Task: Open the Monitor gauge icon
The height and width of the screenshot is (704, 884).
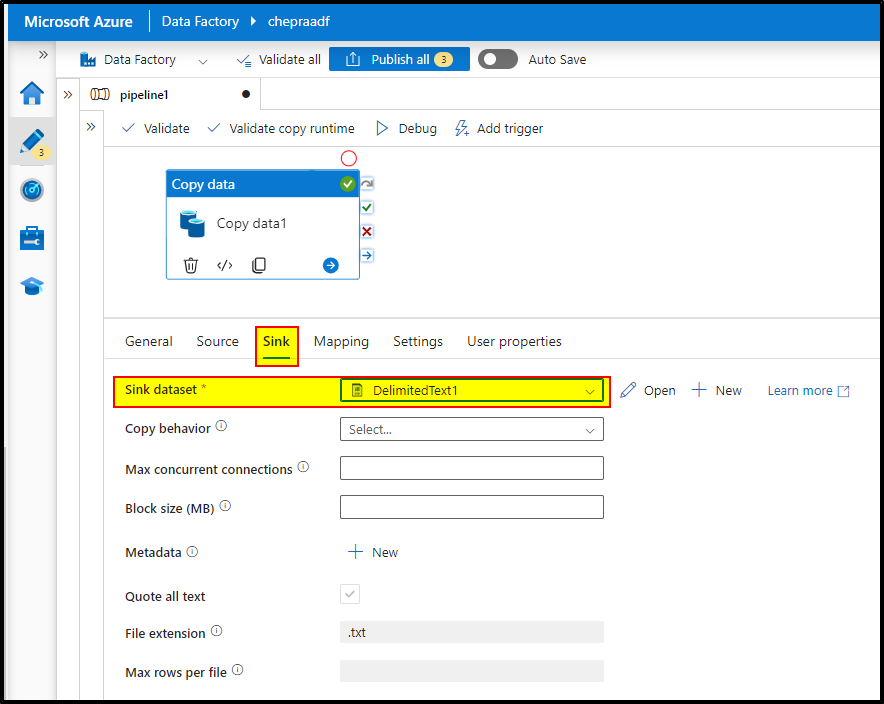Action: (x=32, y=190)
